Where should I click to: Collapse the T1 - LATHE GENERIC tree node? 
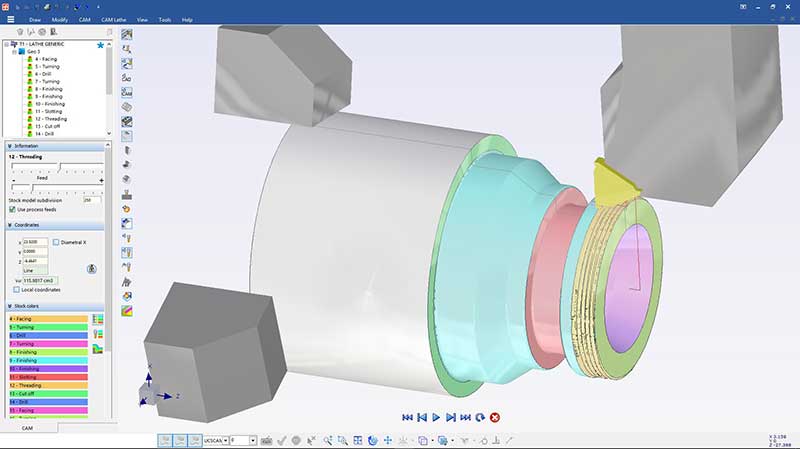pos(6,45)
